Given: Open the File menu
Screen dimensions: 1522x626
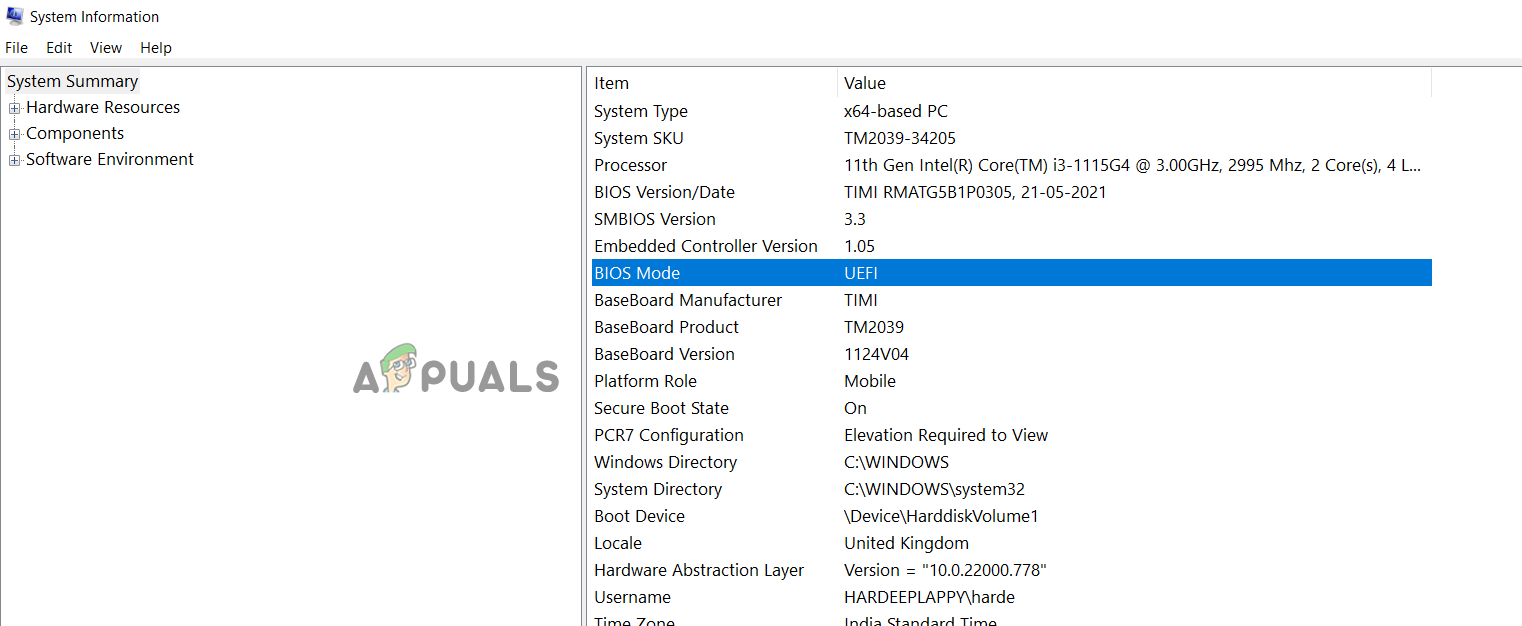Looking at the screenshot, I should pos(16,48).
